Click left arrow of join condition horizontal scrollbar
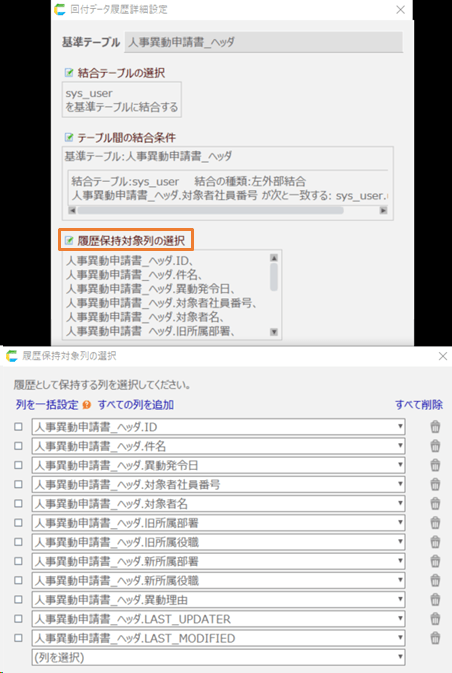This screenshot has width=452, height=673. 72,210
